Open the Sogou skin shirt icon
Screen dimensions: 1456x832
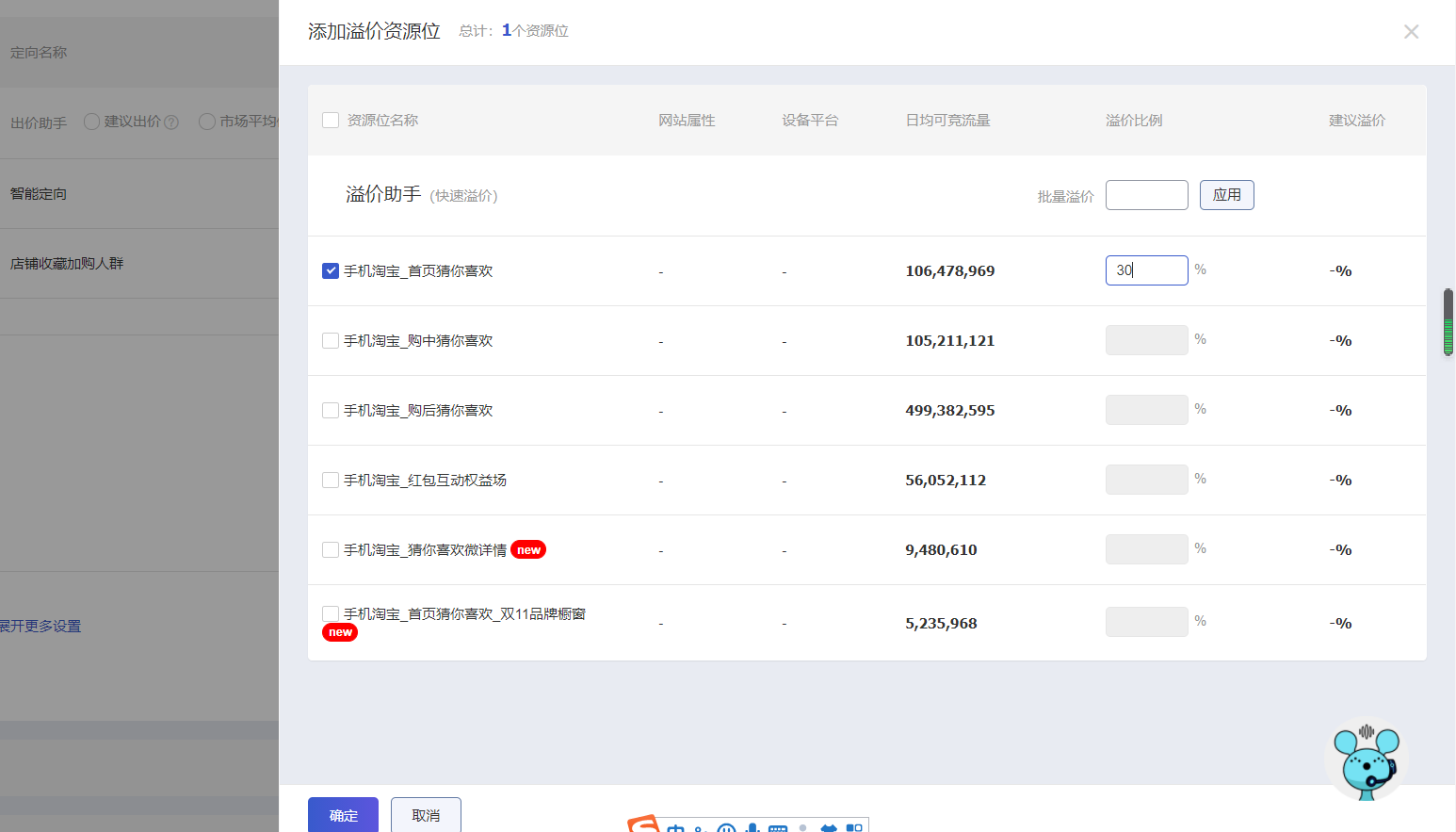(829, 828)
